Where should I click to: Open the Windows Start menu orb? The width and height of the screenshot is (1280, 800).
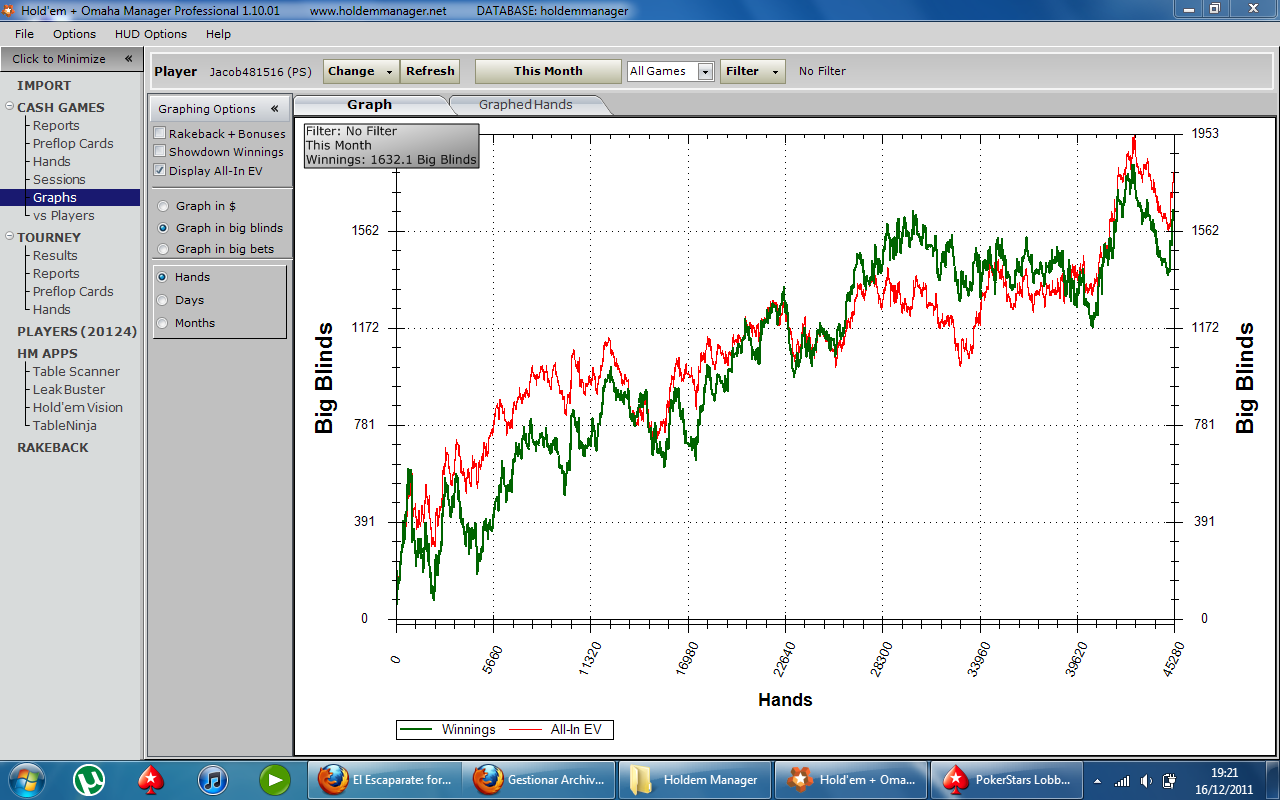pos(25,779)
